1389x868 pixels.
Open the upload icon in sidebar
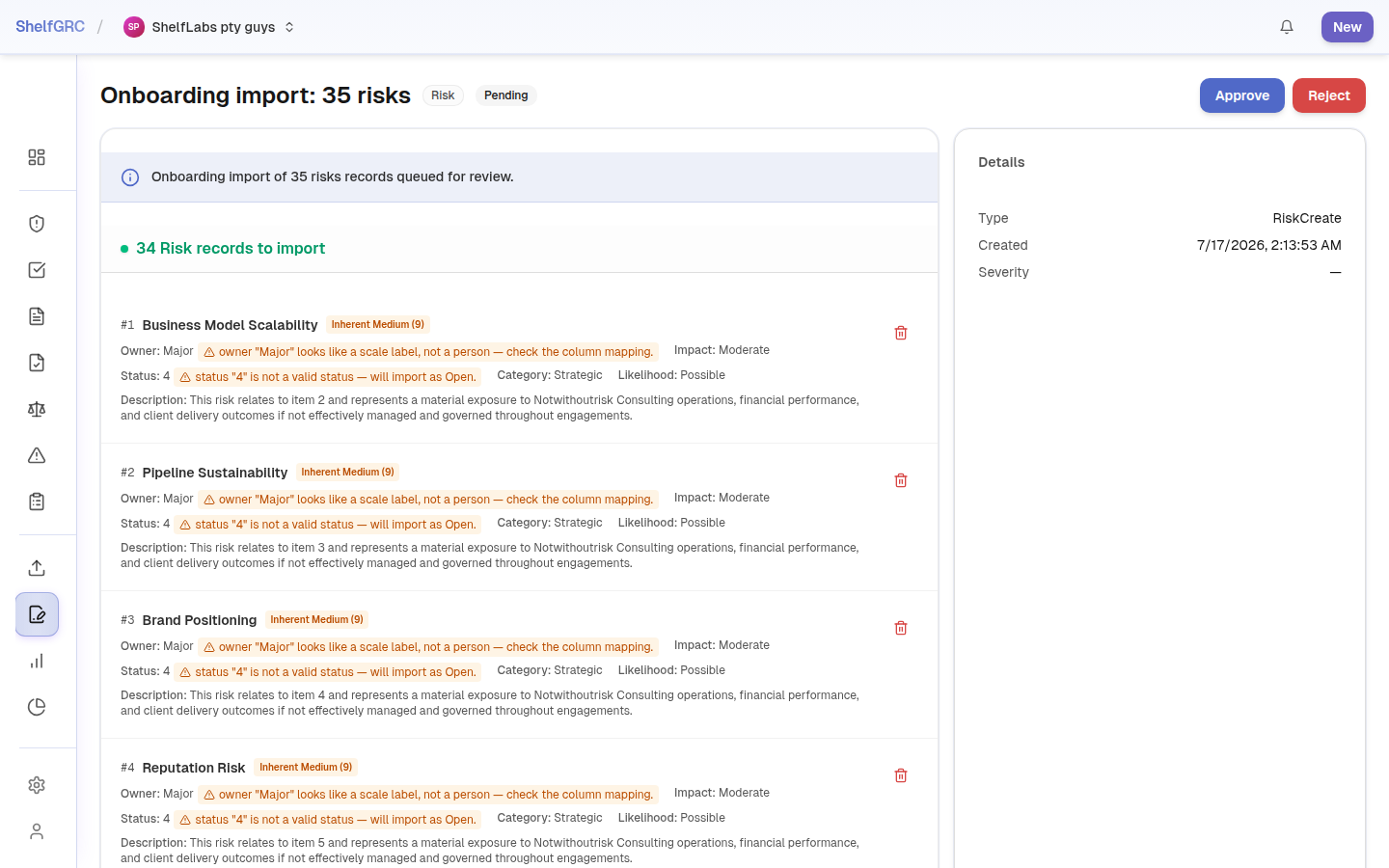click(x=37, y=568)
